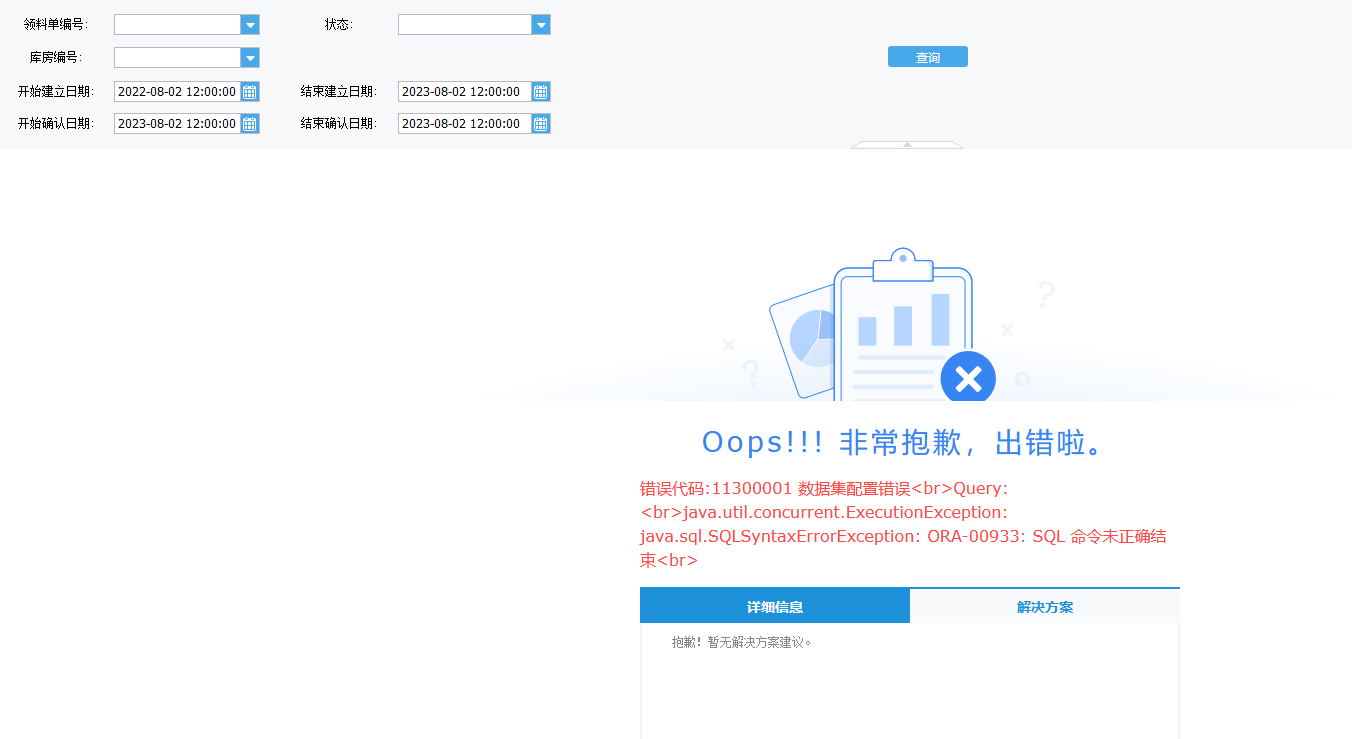
Task: Click the red error code message text
Action: pyautogui.click(x=903, y=524)
